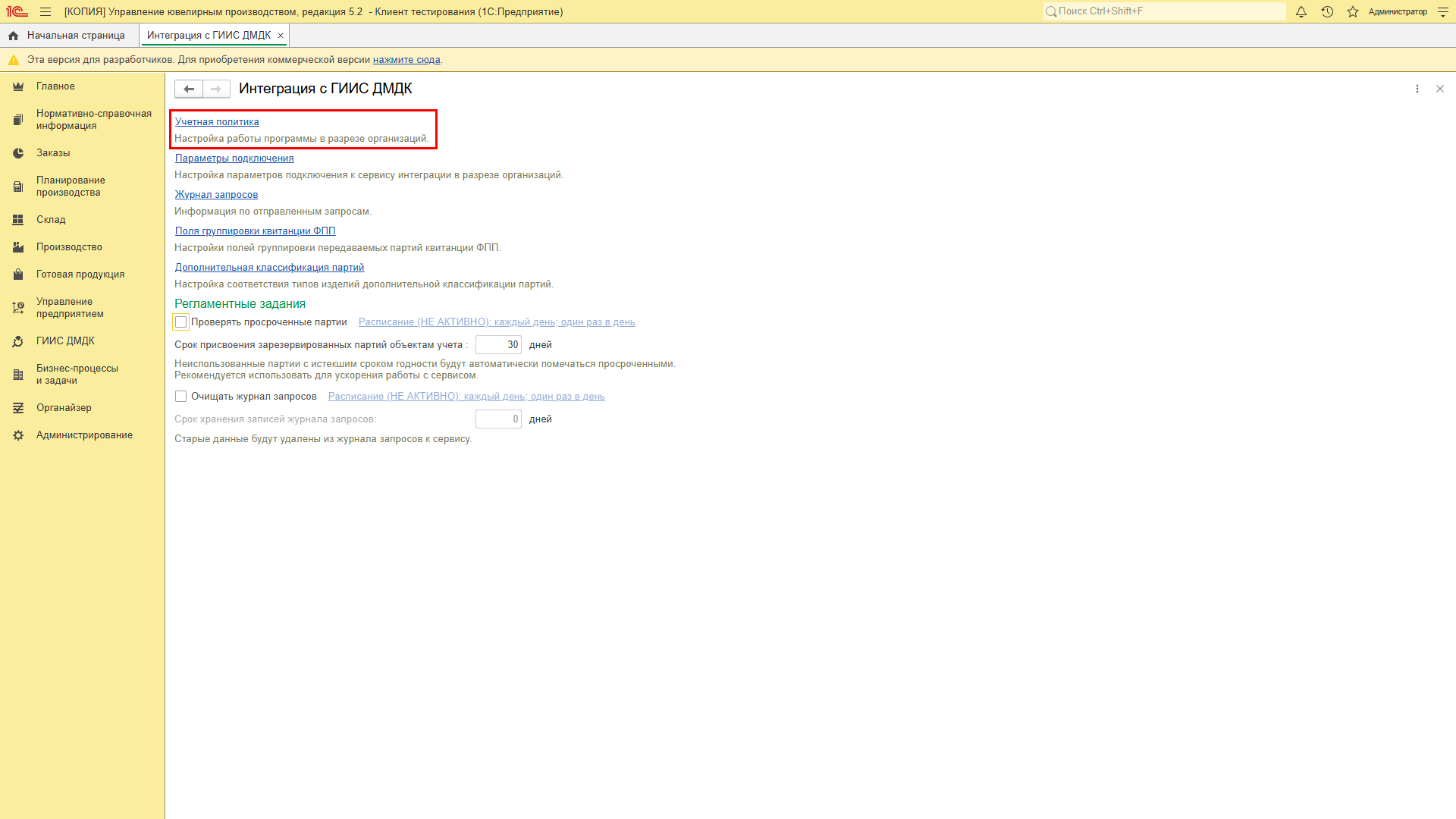Open the Склад section
Viewport: 1456px width, 819px height.
[51, 220]
